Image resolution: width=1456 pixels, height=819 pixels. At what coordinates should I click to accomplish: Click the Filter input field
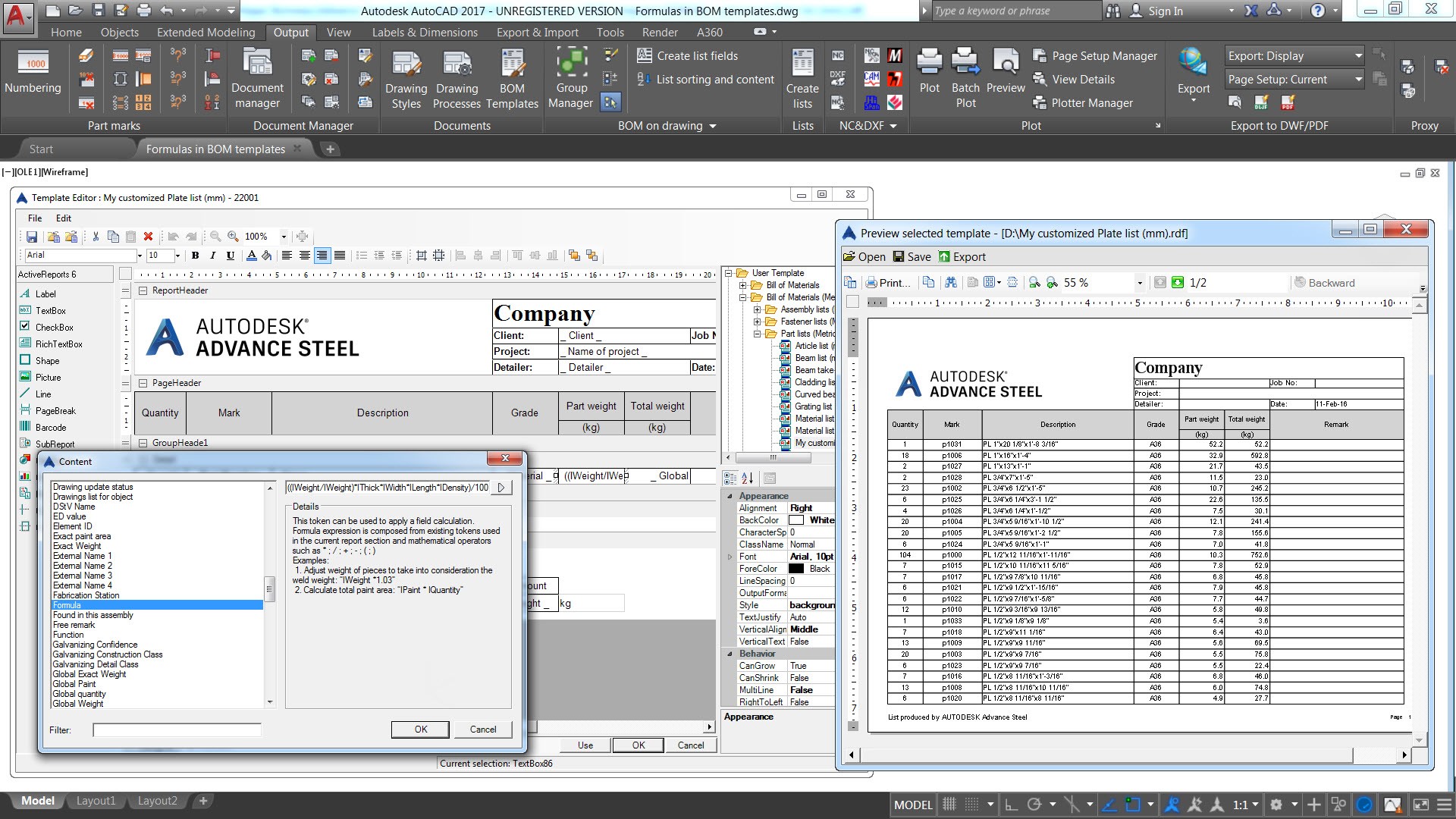coord(177,730)
